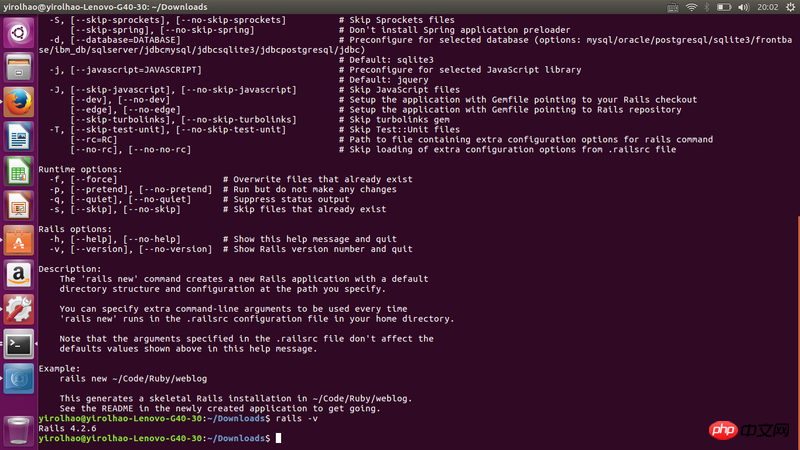Open the Files manager in launcher

(x=19, y=68)
